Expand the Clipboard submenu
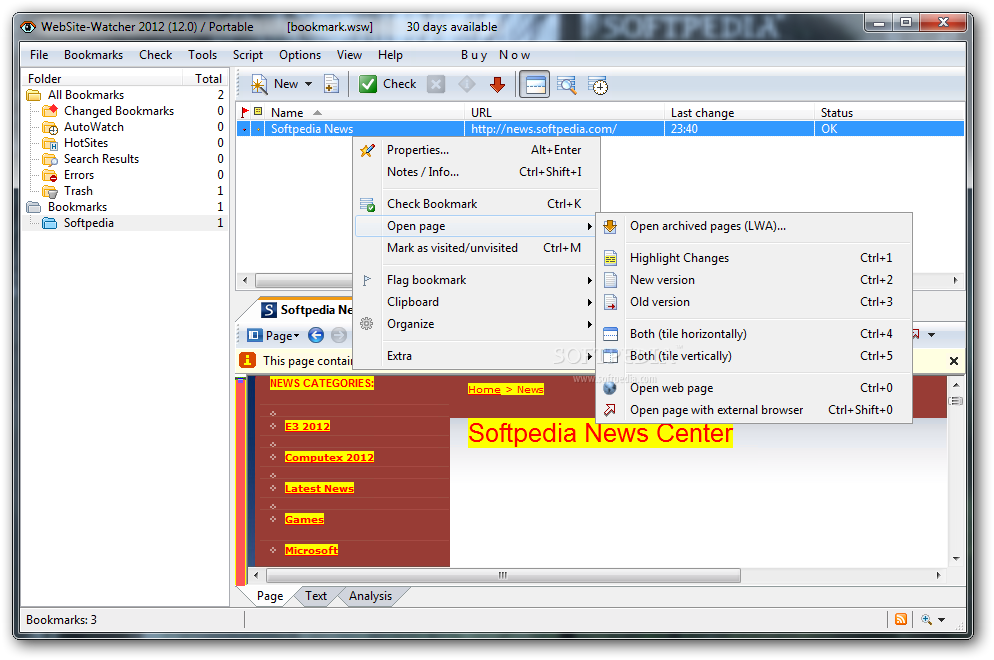Viewport: 994px width, 660px height. 476,302
